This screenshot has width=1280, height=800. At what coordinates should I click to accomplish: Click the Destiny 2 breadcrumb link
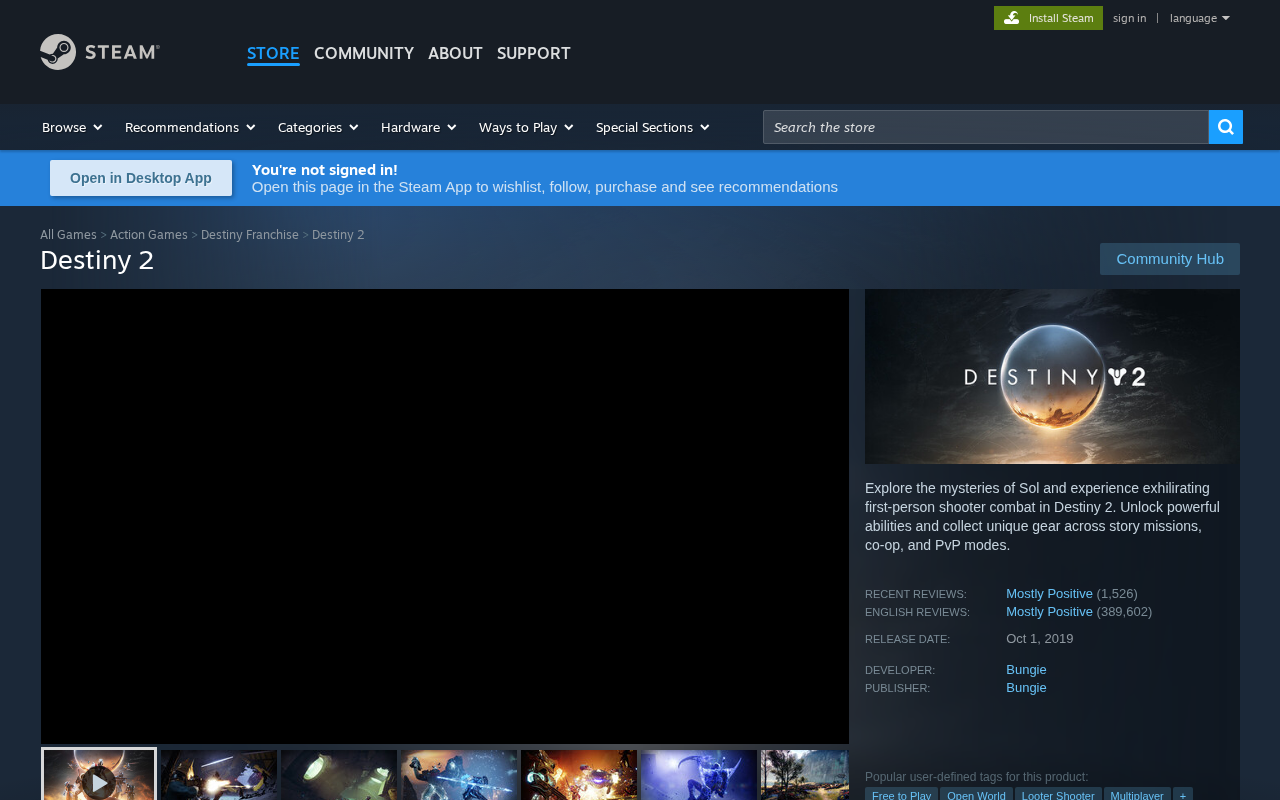pyautogui.click(x=338, y=234)
